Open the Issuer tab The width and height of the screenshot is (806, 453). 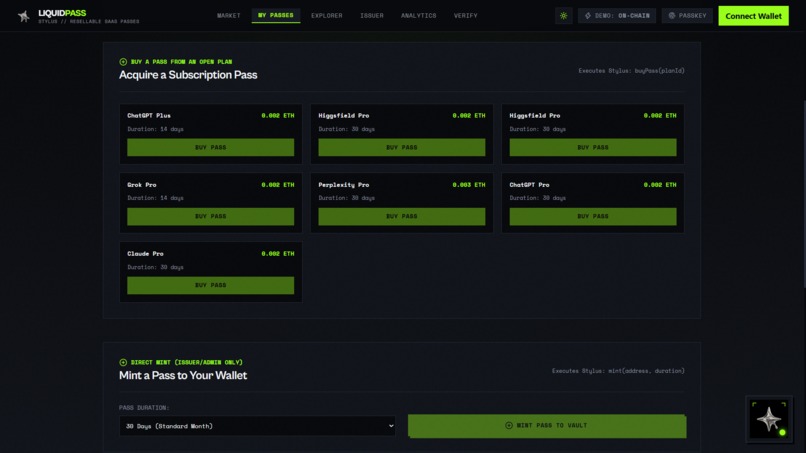[372, 16]
